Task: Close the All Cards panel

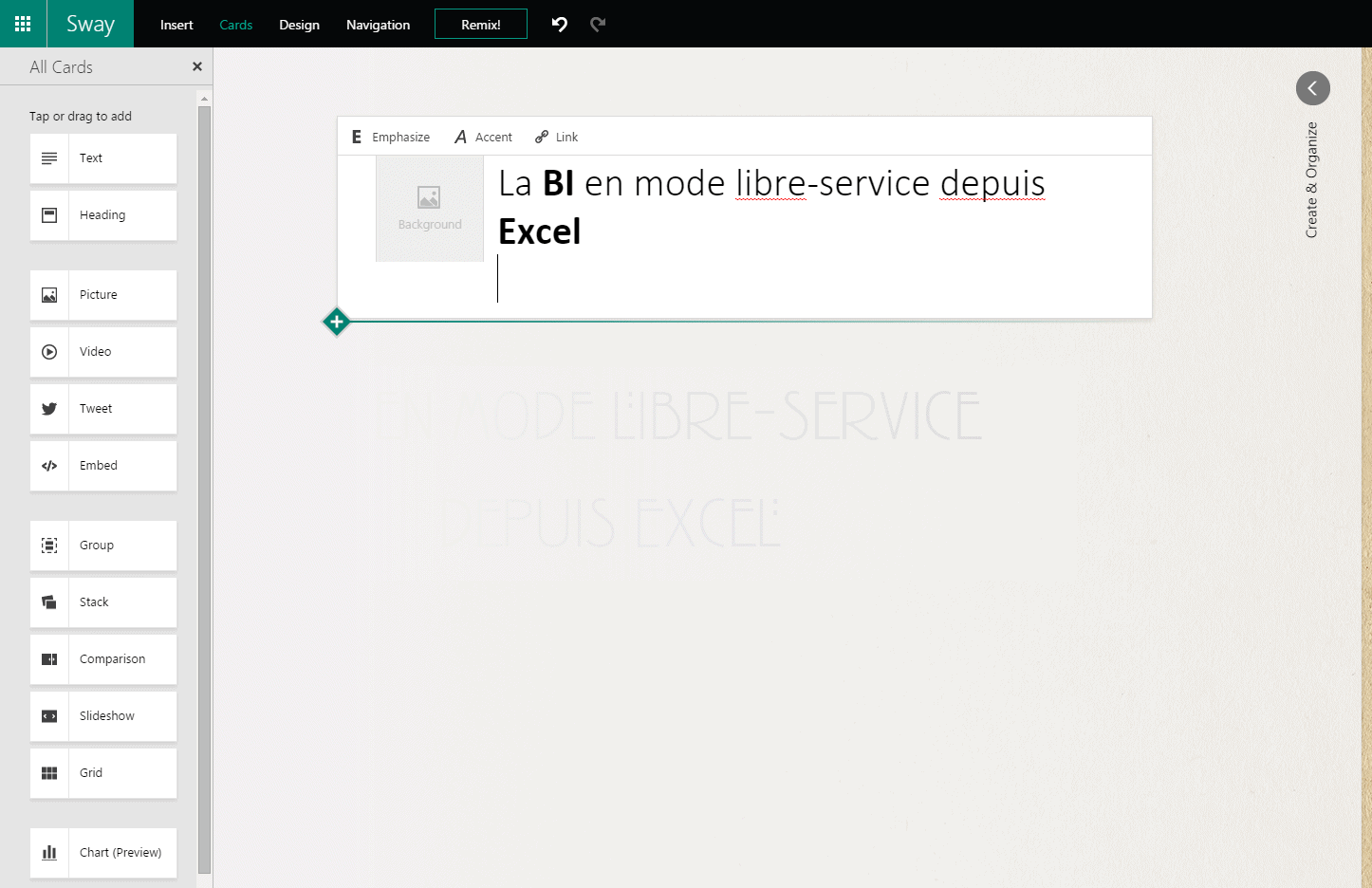Action: [197, 66]
